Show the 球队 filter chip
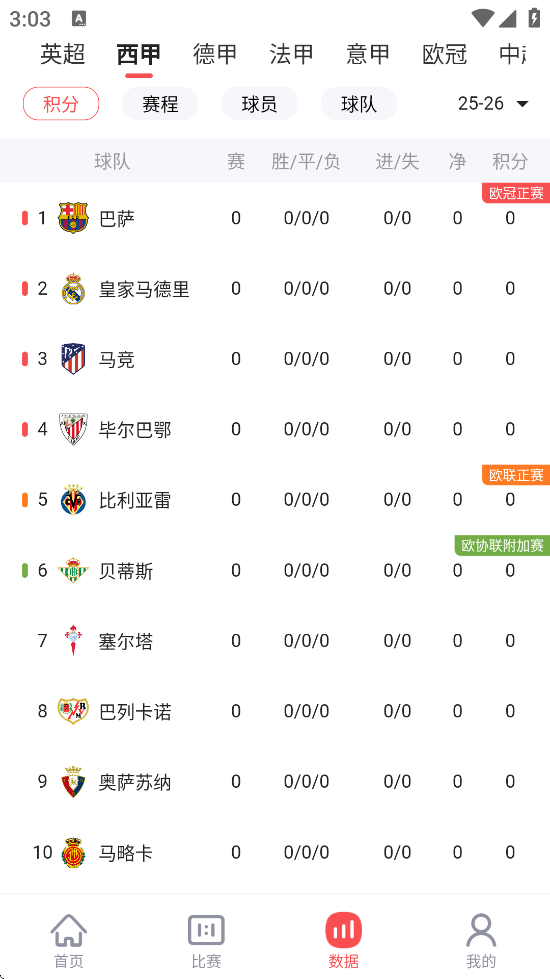 pos(359,104)
